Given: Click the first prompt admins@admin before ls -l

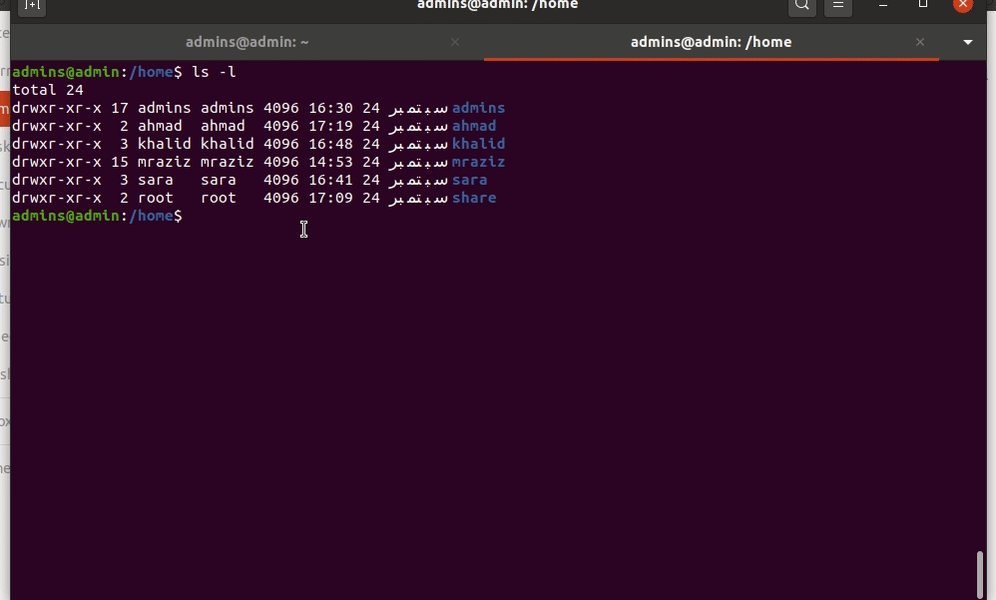Looking at the screenshot, I should (65, 72).
